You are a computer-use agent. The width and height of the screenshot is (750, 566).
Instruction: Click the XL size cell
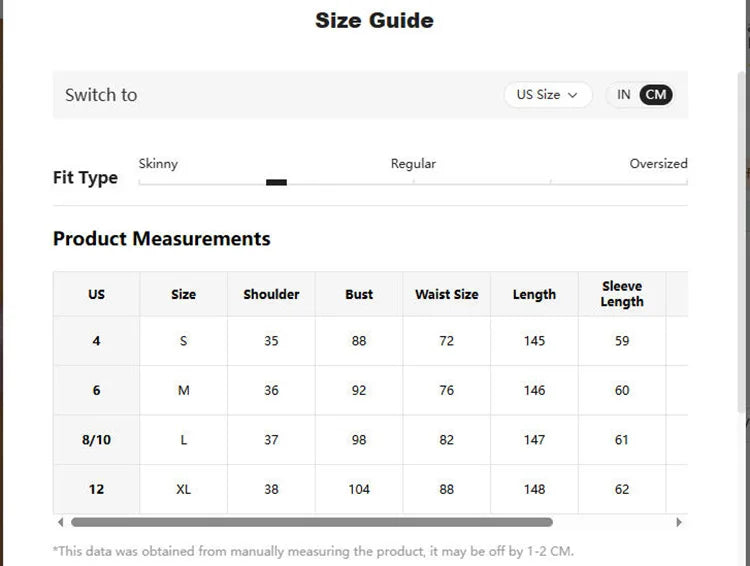184,489
